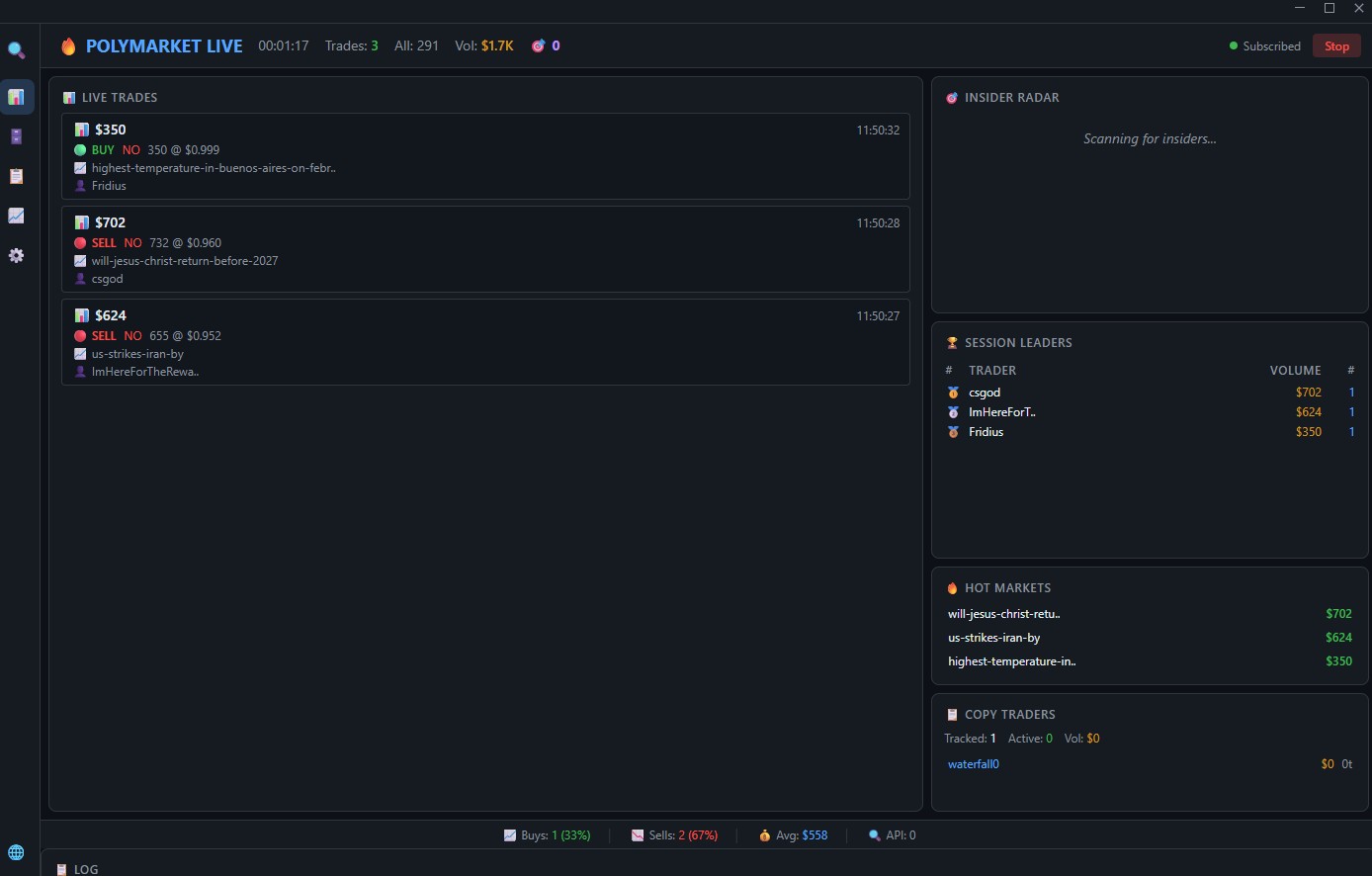Open the file cabinet sidebar icon
The image size is (1372, 876).
[x=17, y=136]
